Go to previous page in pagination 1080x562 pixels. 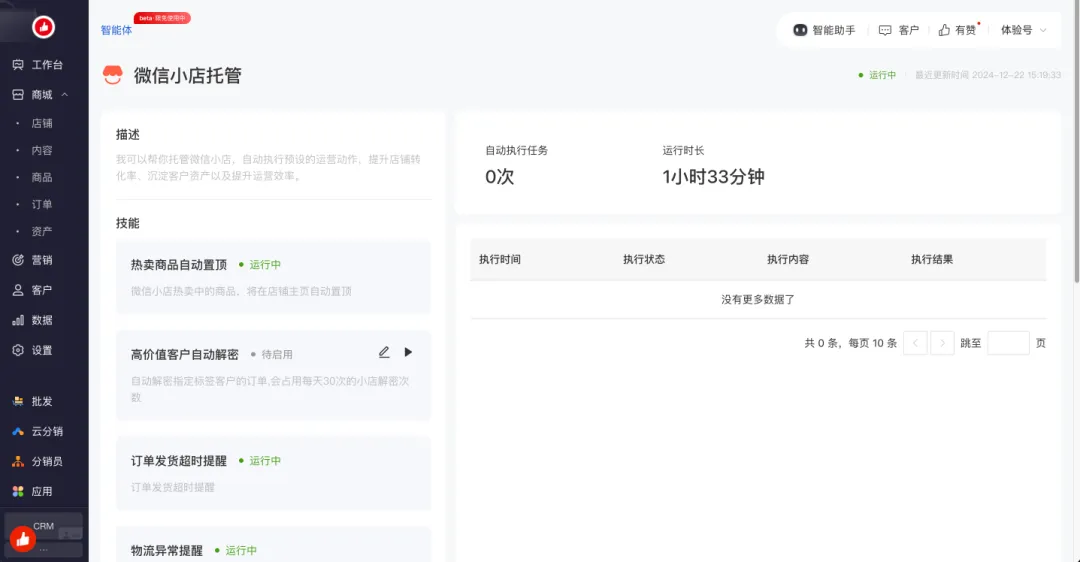915,343
